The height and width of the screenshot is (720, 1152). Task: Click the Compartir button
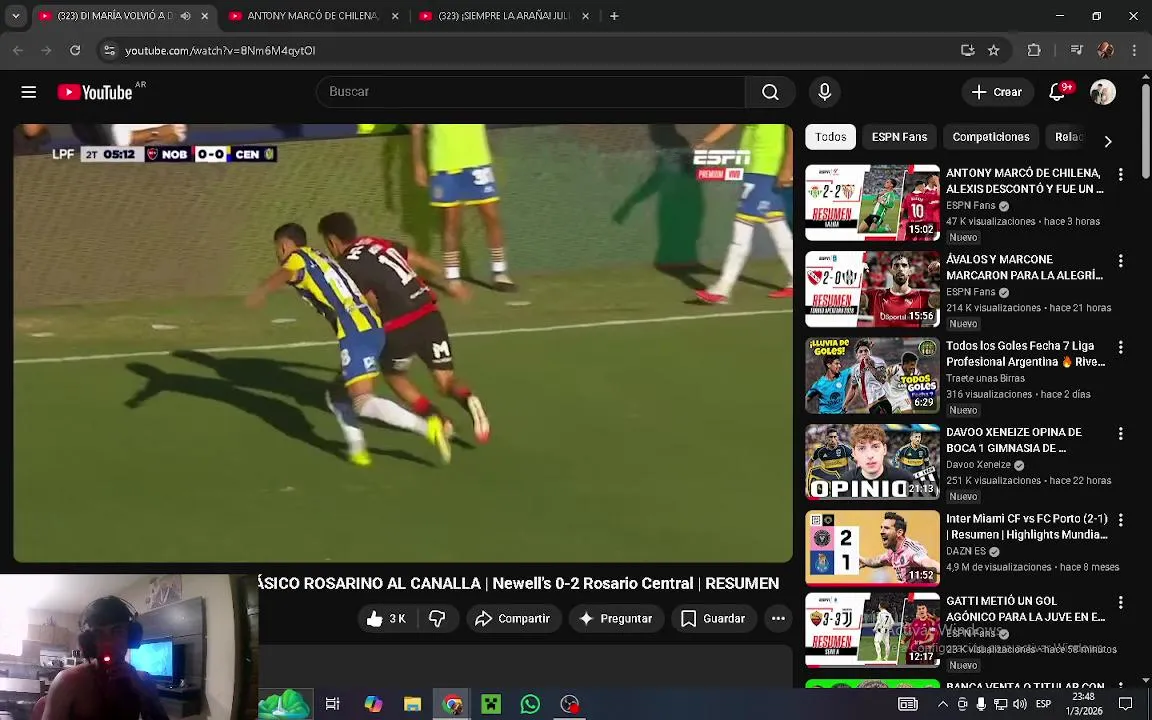[x=514, y=619]
